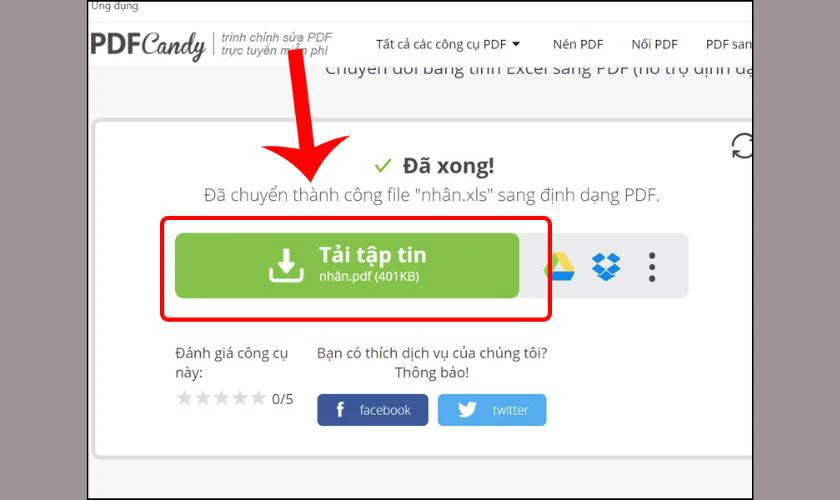
Task: Expand Tất cả các công cụ PDF dropdown
Action: click(x=447, y=44)
